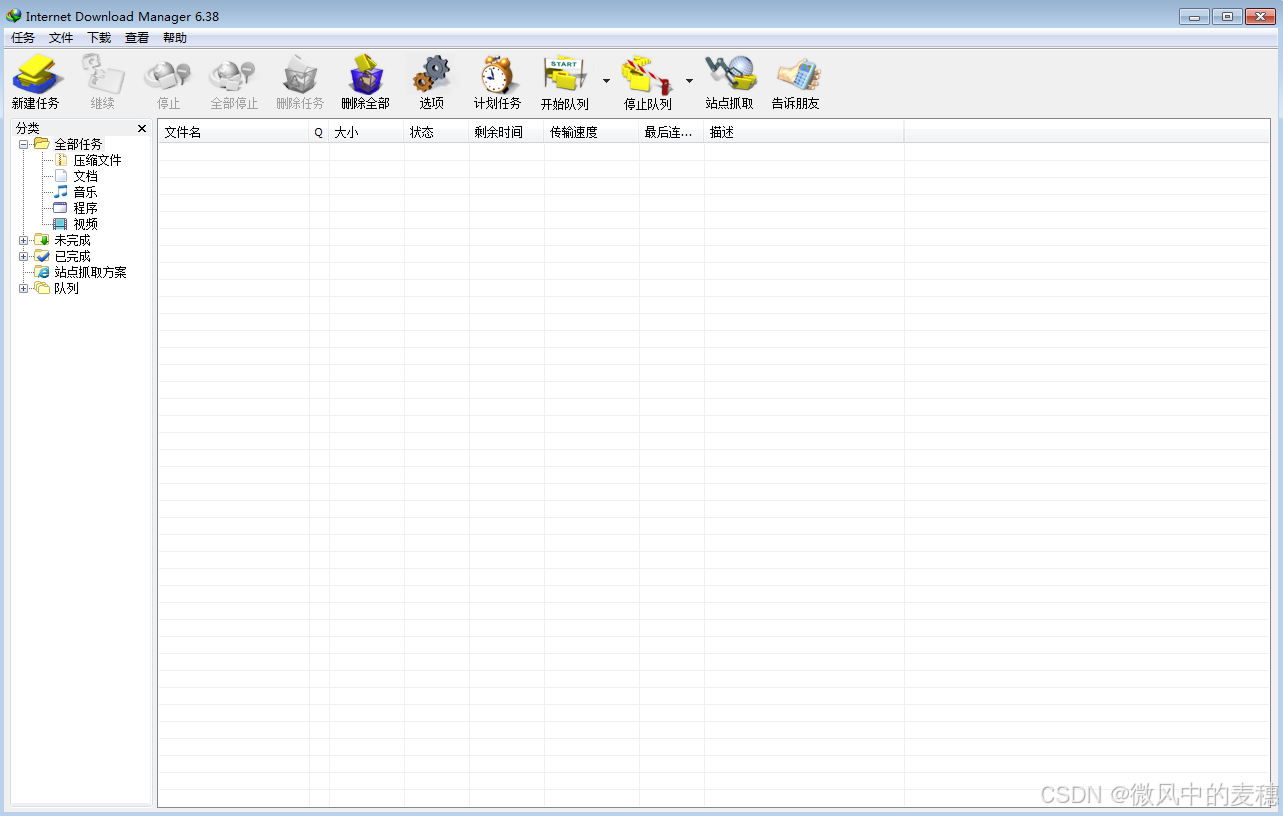This screenshot has width=1283, height=816.
Task: Open the 下载 menu
Action: coord(99,38)
